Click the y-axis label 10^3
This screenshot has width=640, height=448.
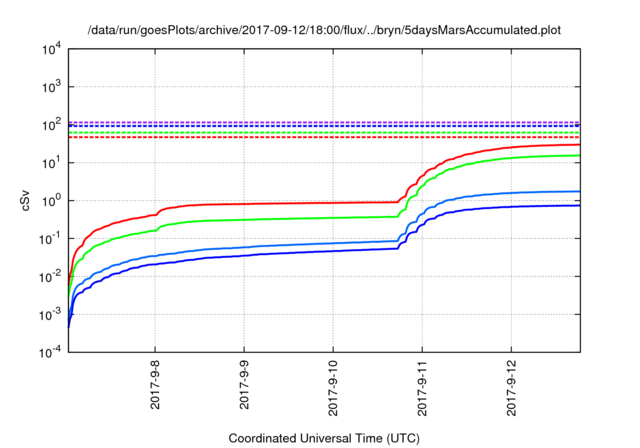(x=52, y=87)
